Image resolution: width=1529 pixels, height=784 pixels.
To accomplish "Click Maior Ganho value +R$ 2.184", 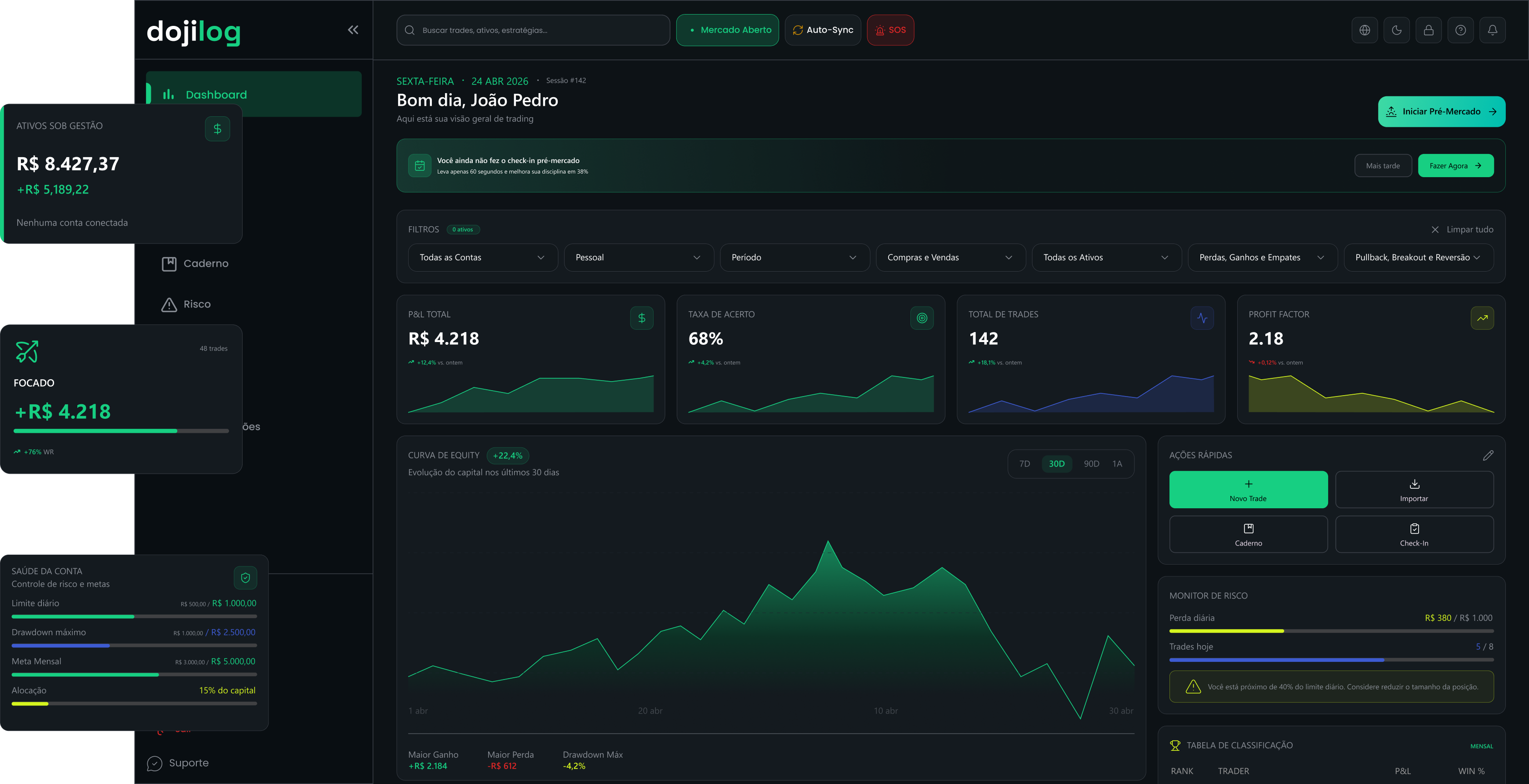I will tap(427, 766).
